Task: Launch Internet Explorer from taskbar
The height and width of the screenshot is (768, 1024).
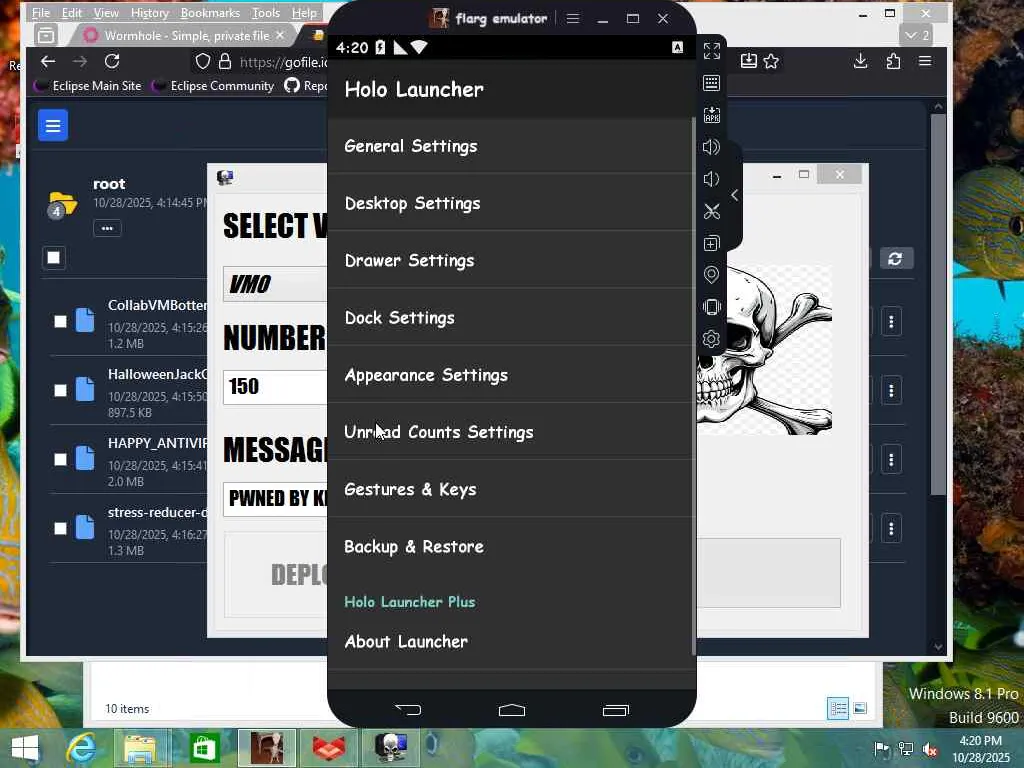Action: click(x=82, y=748)
